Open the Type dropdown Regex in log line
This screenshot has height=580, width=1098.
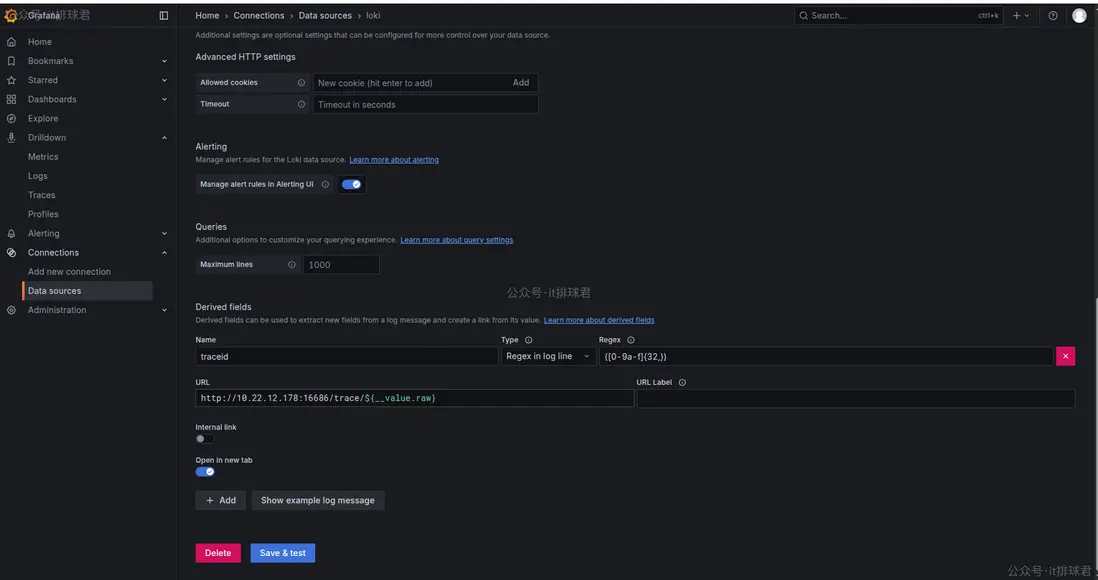tap(548, 356)
